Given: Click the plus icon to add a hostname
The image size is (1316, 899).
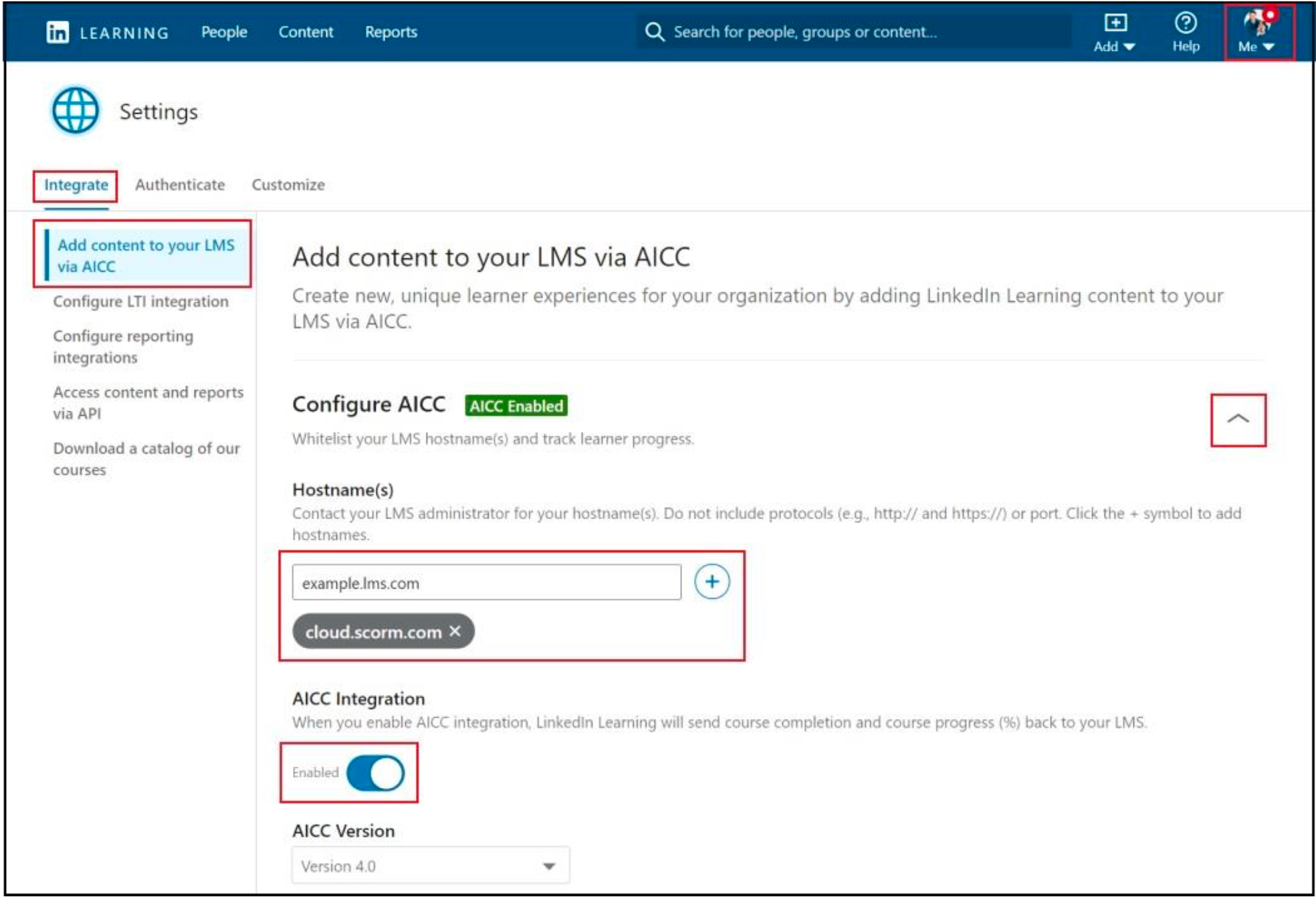Looking at the screenshot, I should [x=712, y=582].
